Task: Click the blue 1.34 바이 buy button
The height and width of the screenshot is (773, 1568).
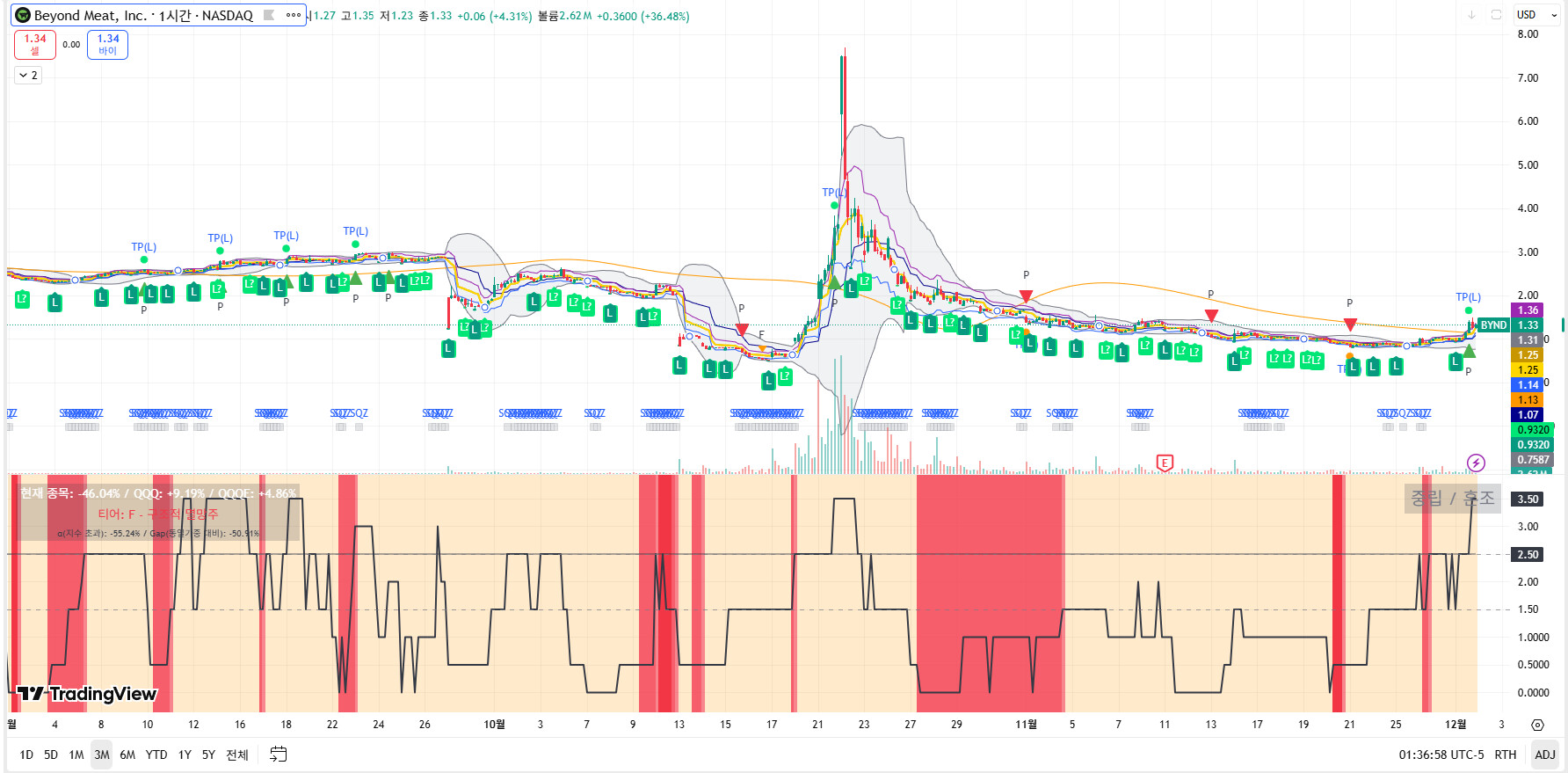Action: click(x=108, y=45)
